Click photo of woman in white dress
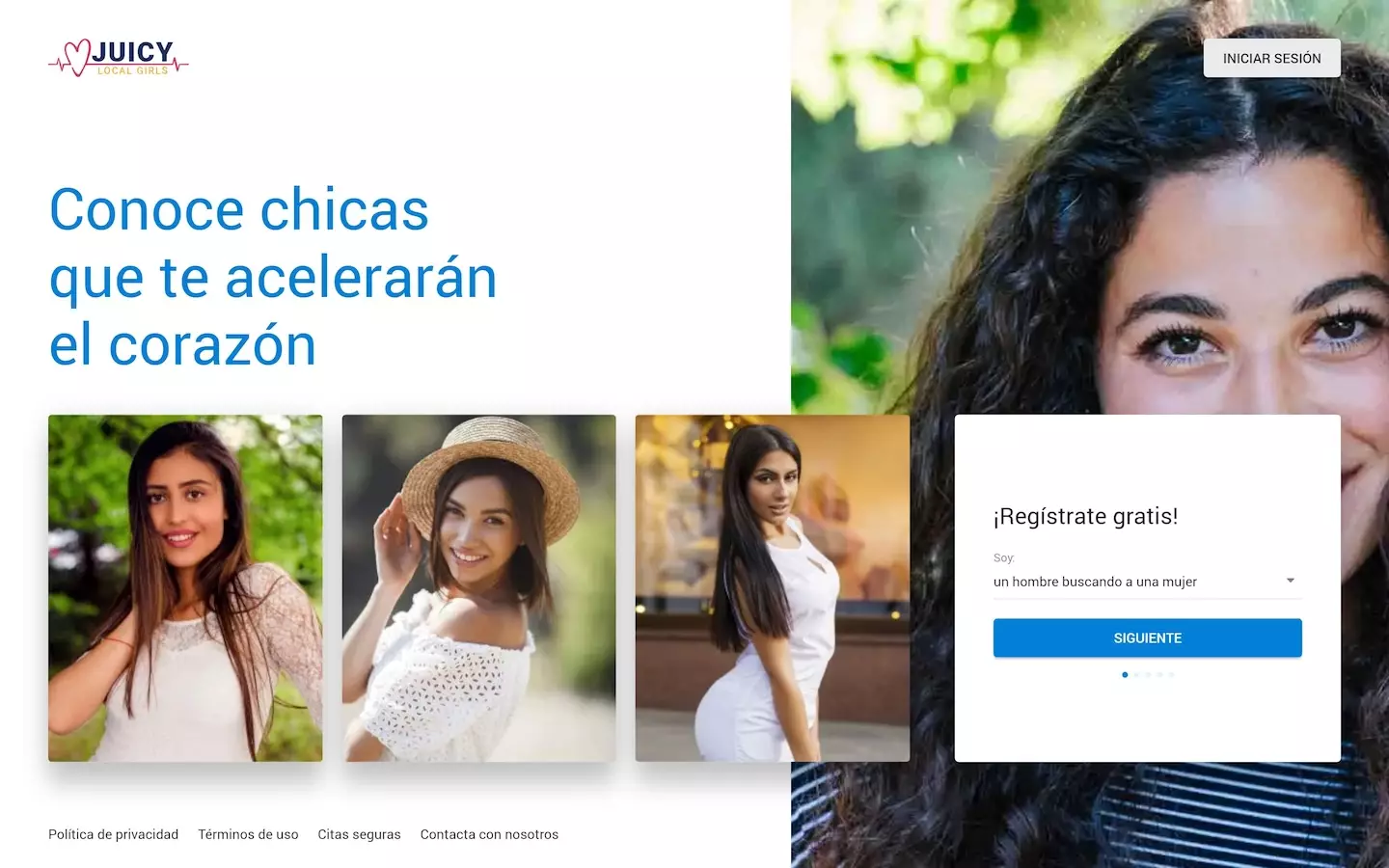The height and width of the screenshot is (868, 1389). [x=773, y=588]
